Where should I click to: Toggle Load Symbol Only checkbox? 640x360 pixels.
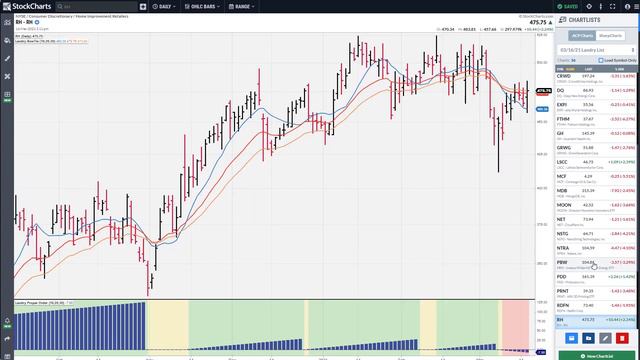pyautogui.click(x=600, y=60)
